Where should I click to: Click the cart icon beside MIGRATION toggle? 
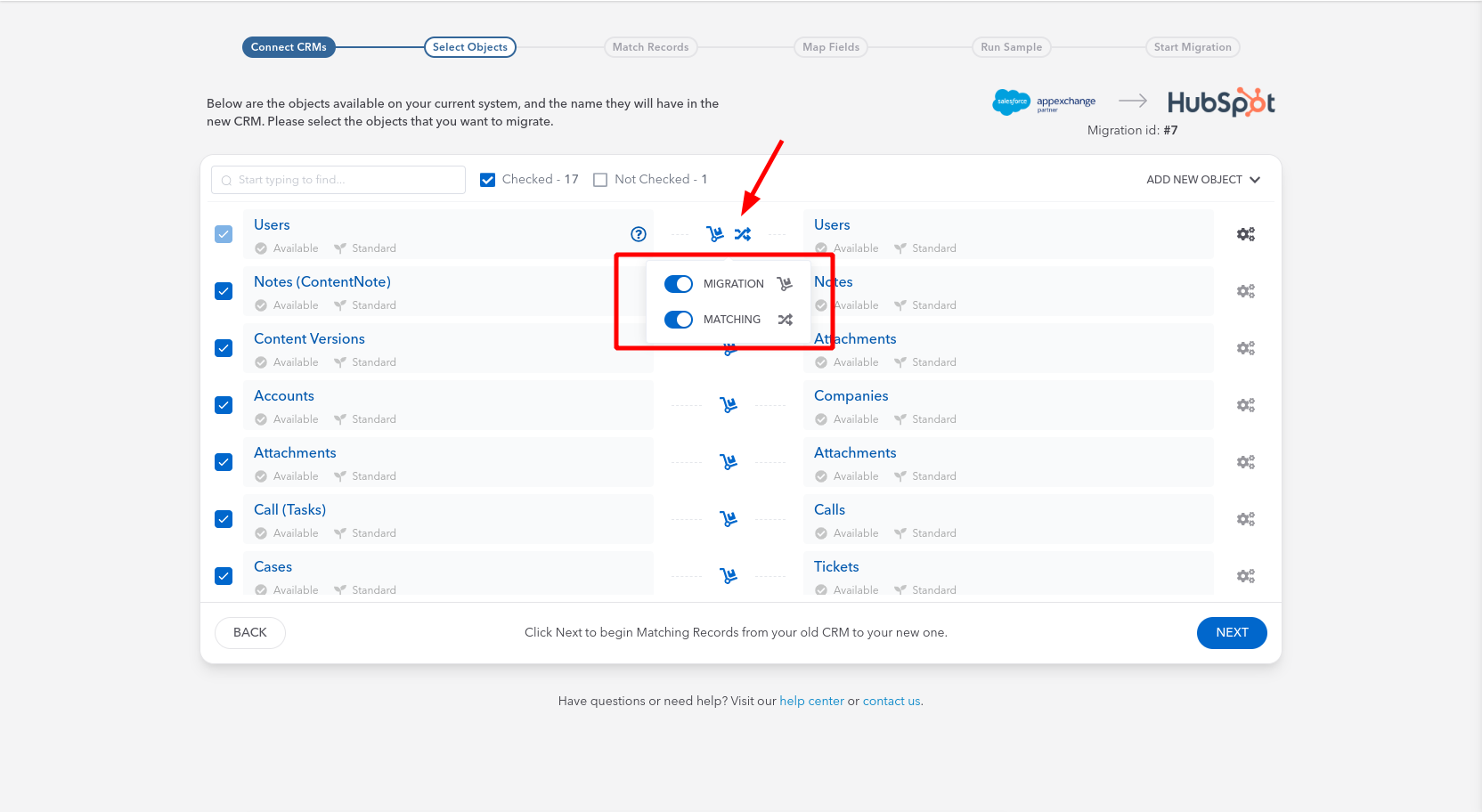click(785, 284)
